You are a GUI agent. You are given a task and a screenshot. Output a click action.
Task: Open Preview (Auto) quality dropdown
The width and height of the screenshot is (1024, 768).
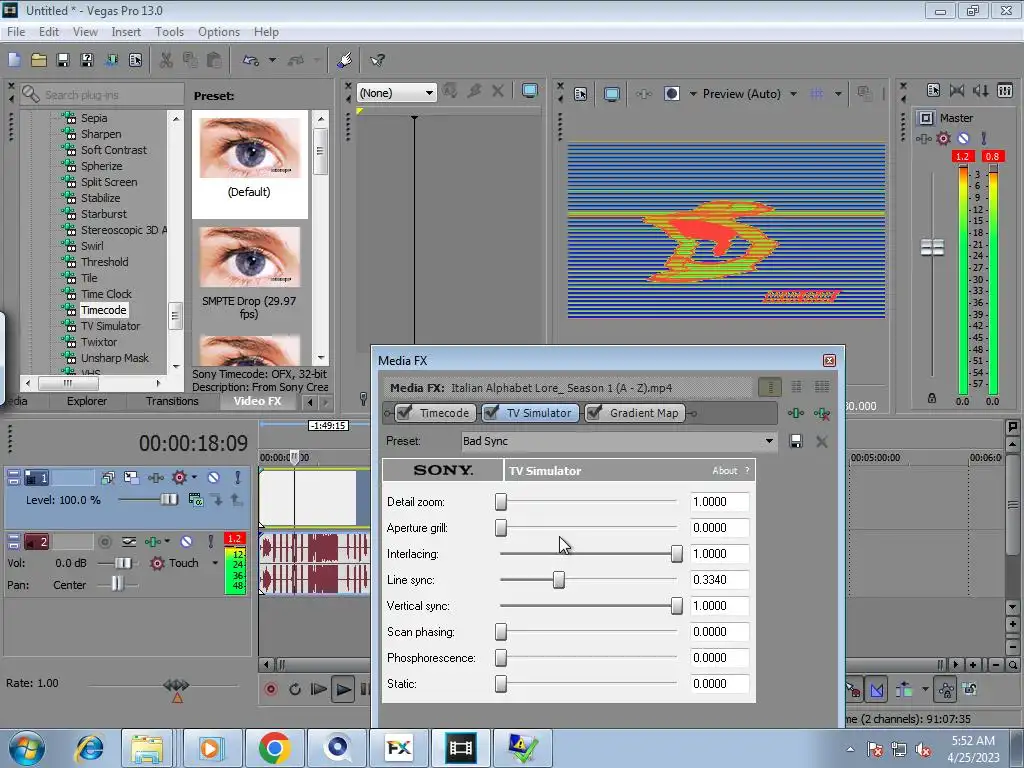(x=793, y=94)
